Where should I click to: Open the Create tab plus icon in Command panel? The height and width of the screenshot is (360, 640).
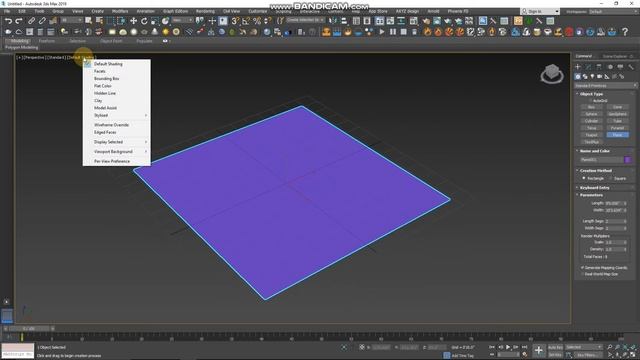(578, 67)
